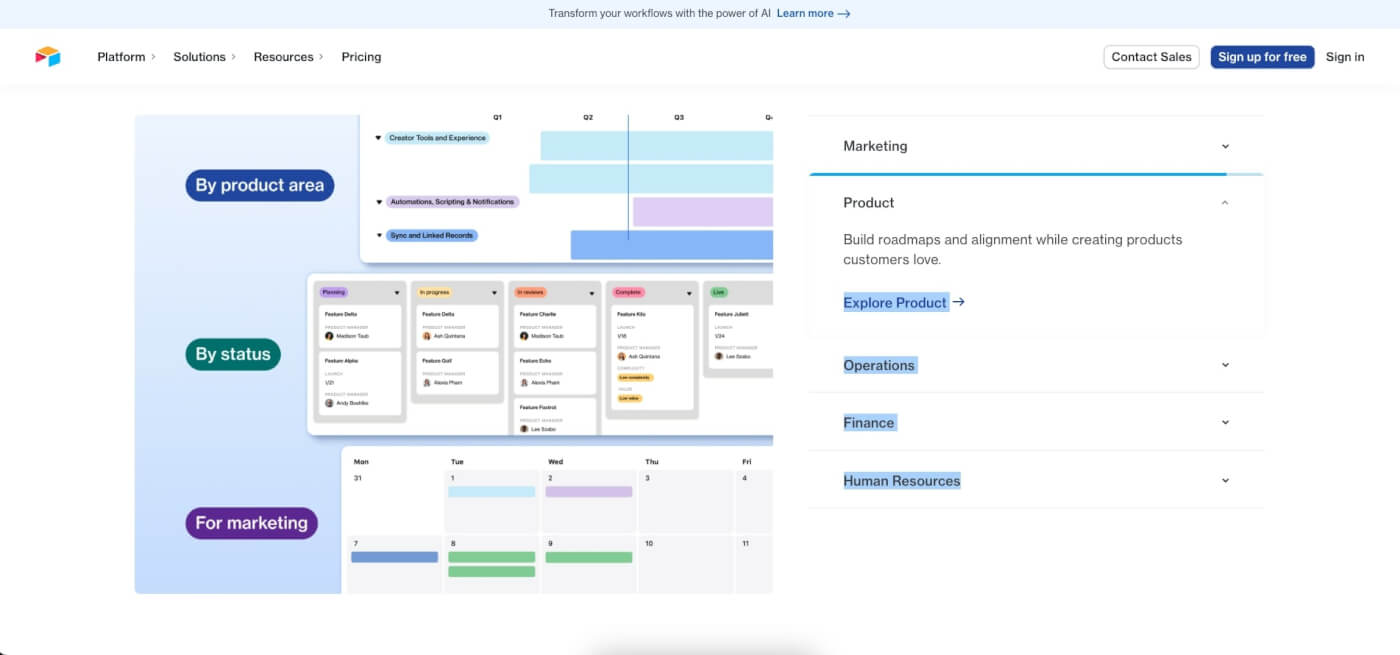The width and height of the screenshot is (1400, 655).
Task: Open the Platform navigation menu
Action: pyautogui.click(x=121, y=57)
